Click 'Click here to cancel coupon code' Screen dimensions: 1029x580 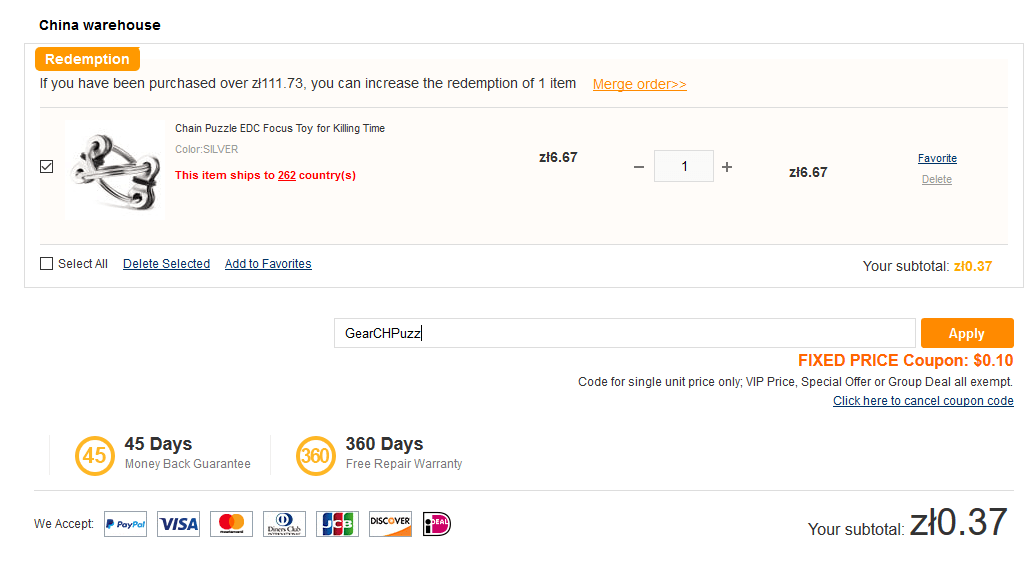(x=923, y=401)
